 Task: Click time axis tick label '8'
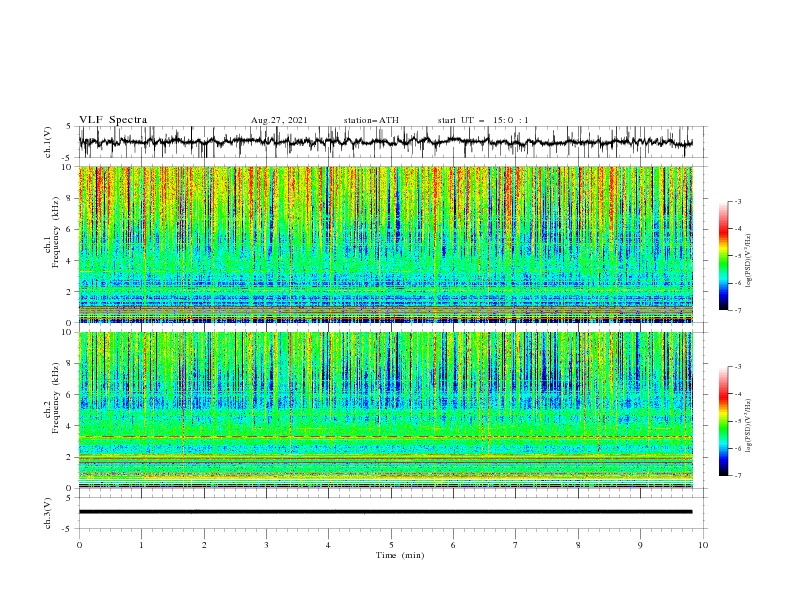pyautogui.click(x=578, y=545)
